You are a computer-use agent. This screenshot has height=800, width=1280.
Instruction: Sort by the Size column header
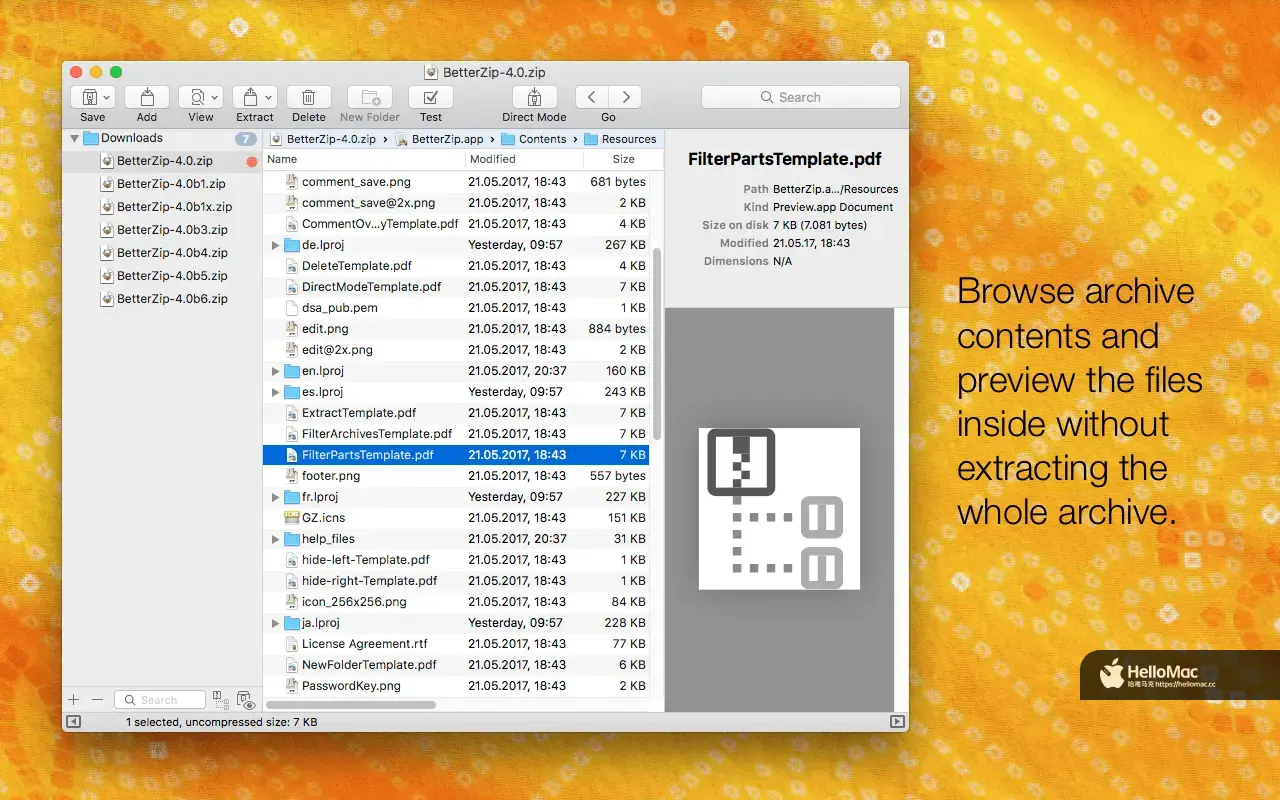point(623,159)
